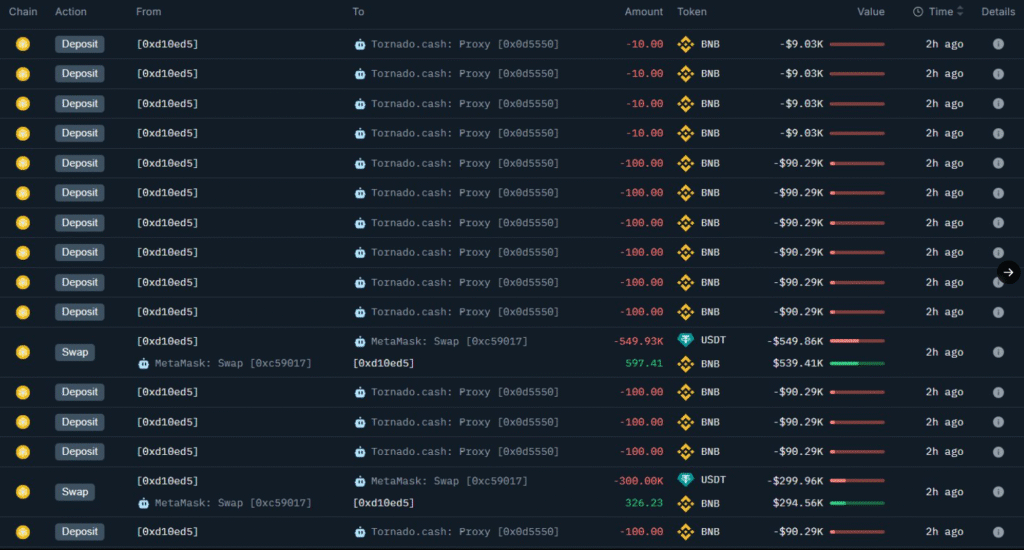Click the Deposit badge in the topmost table row
Image resolution: width=1024 pixels, height=550 pixels.
pos(80,44)
